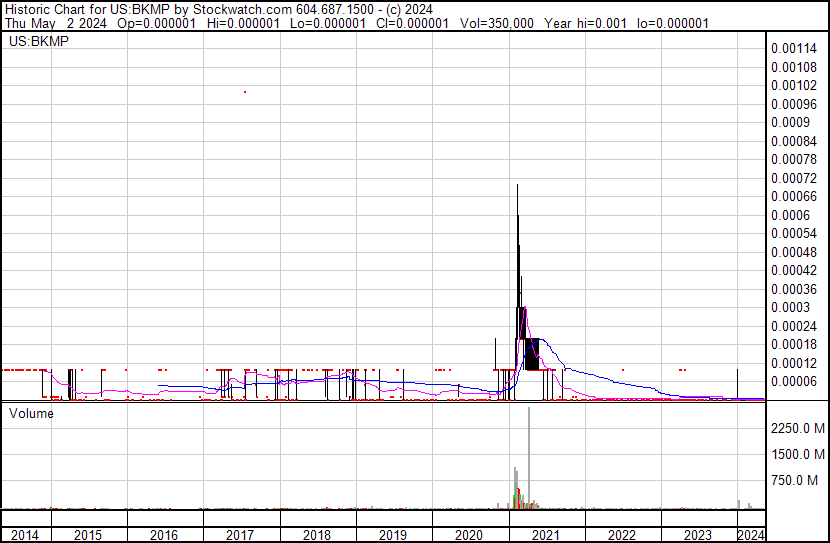Click the 2019 year label on axis
This screenshot has height=543, width=830.
pyautogui.click(x=393, y=535)
